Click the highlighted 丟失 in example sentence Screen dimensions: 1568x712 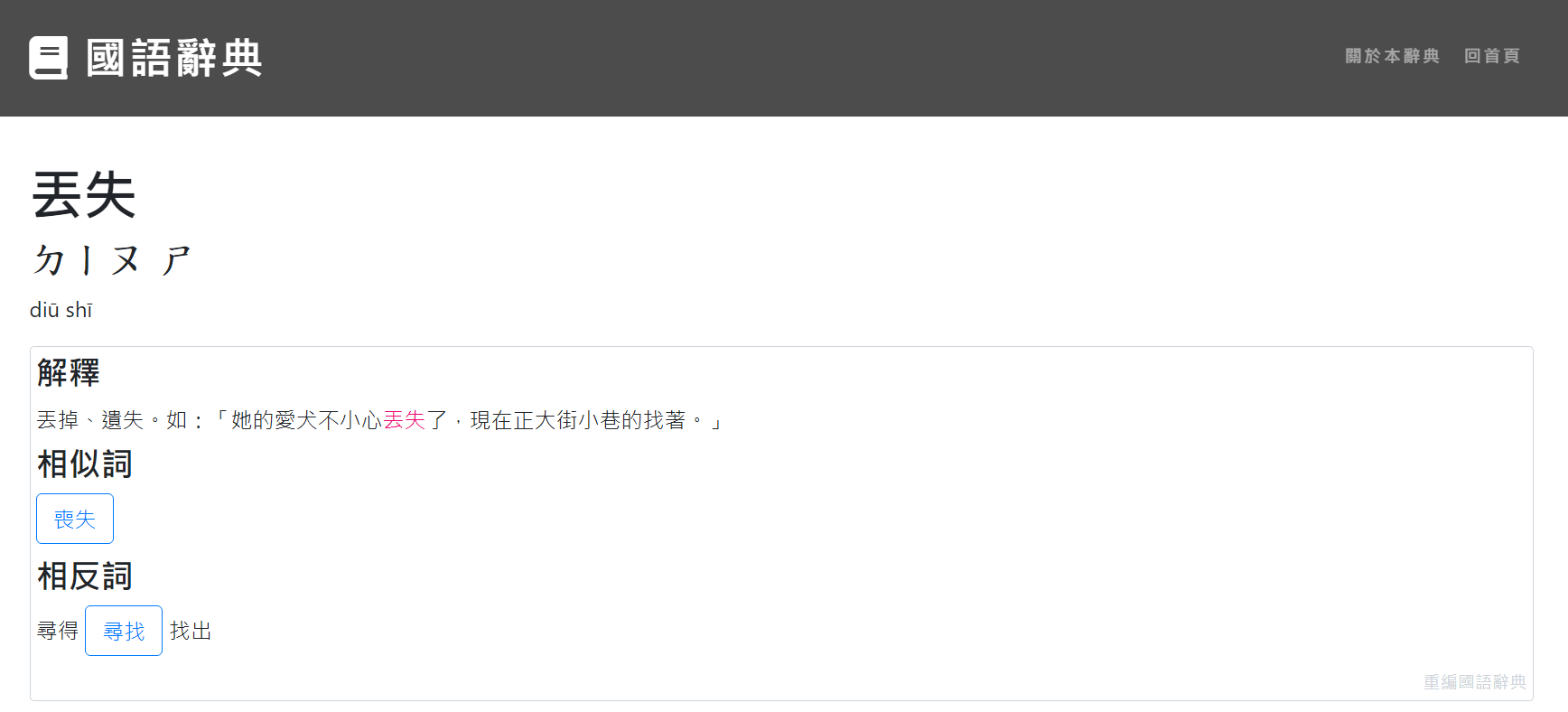pyautogui.click(x=405, y=420)
